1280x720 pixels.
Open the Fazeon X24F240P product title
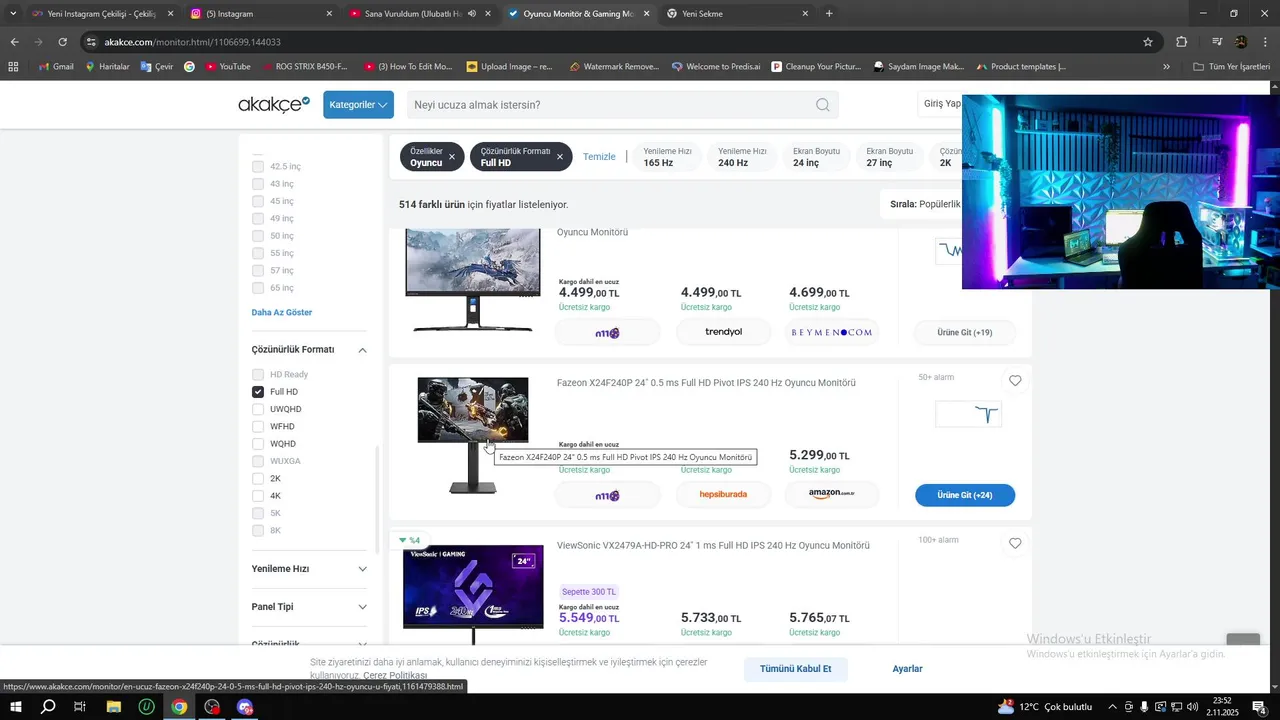tap(706, 383)
